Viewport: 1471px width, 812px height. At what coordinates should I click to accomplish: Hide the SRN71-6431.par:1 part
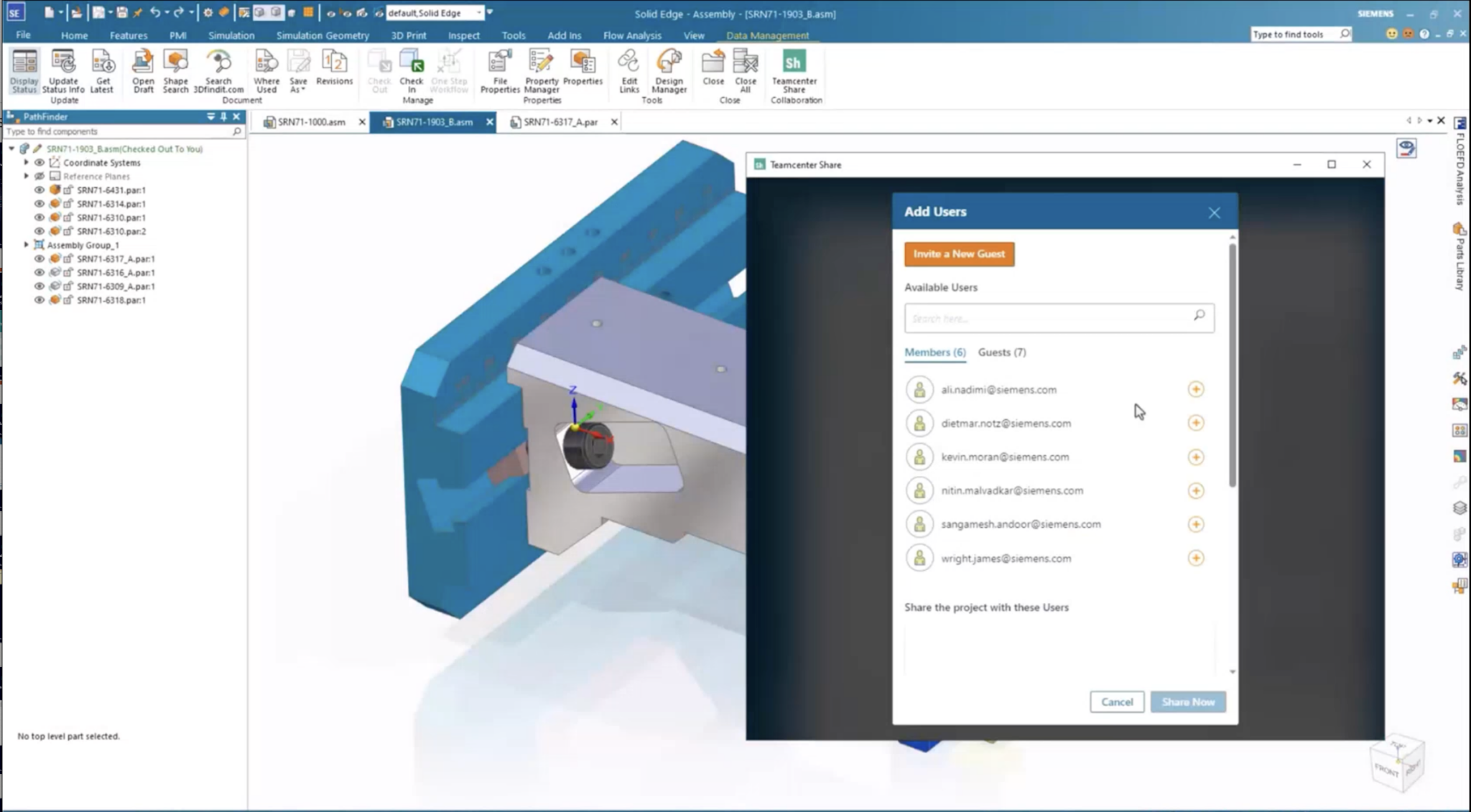coord(40,190)
